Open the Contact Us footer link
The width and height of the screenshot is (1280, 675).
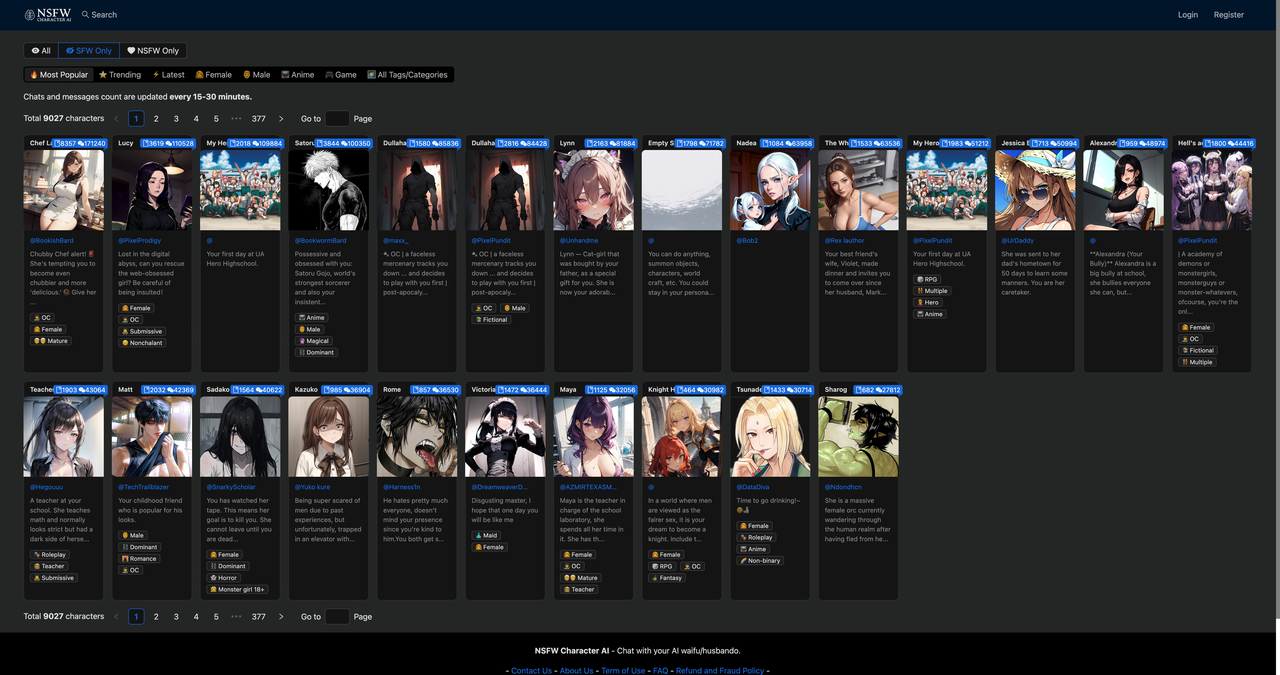(531, 670)
